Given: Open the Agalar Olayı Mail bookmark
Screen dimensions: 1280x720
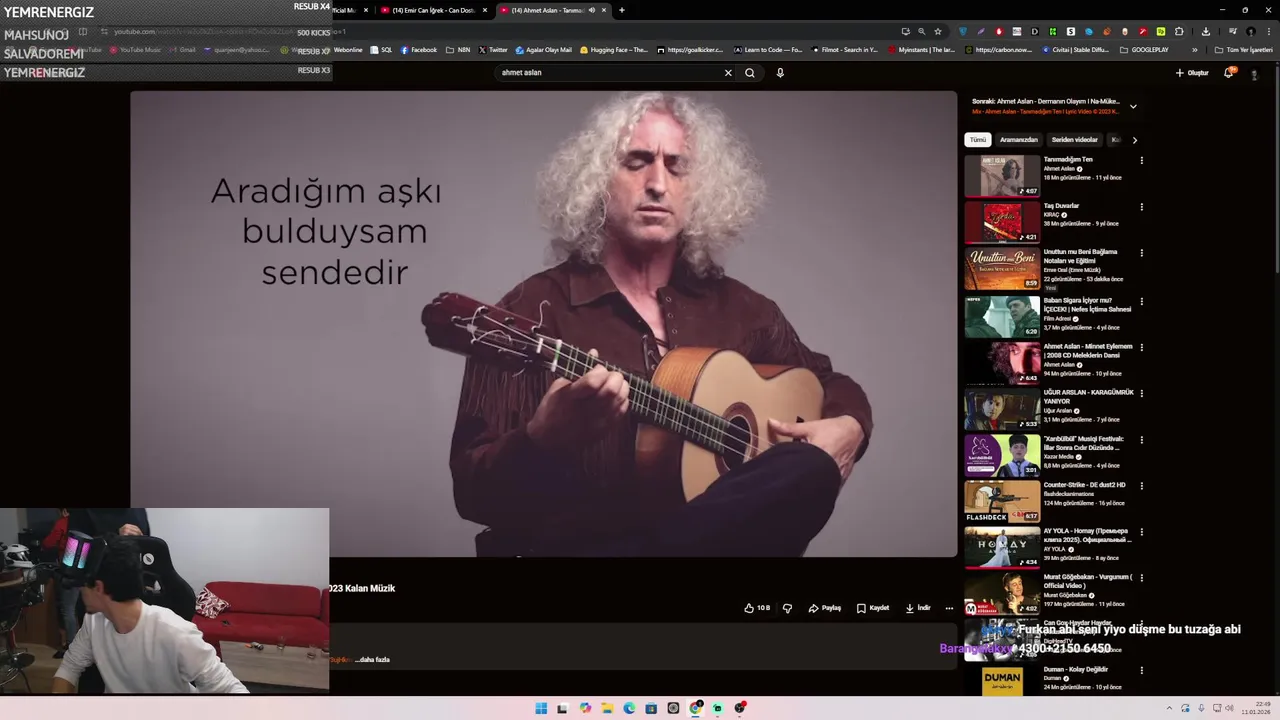Looking at the screenshot, I should pos(544,50).
